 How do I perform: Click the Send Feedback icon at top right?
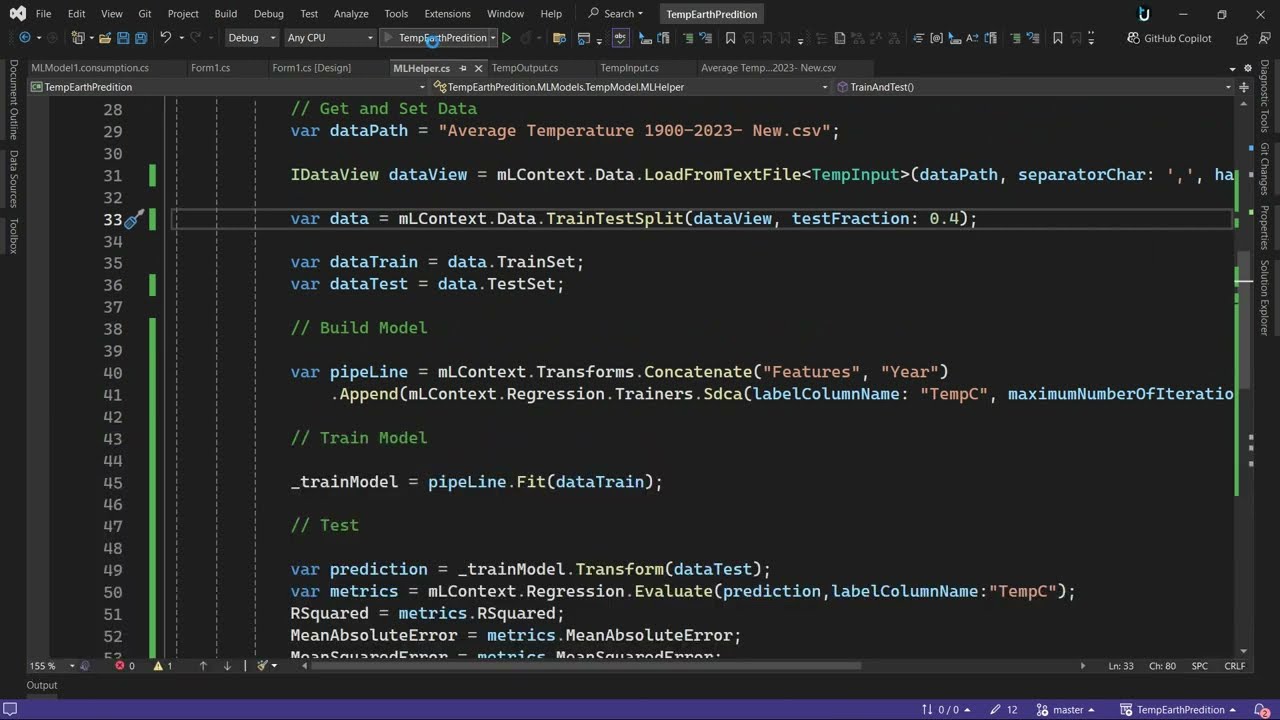[x=1264, y=38]
